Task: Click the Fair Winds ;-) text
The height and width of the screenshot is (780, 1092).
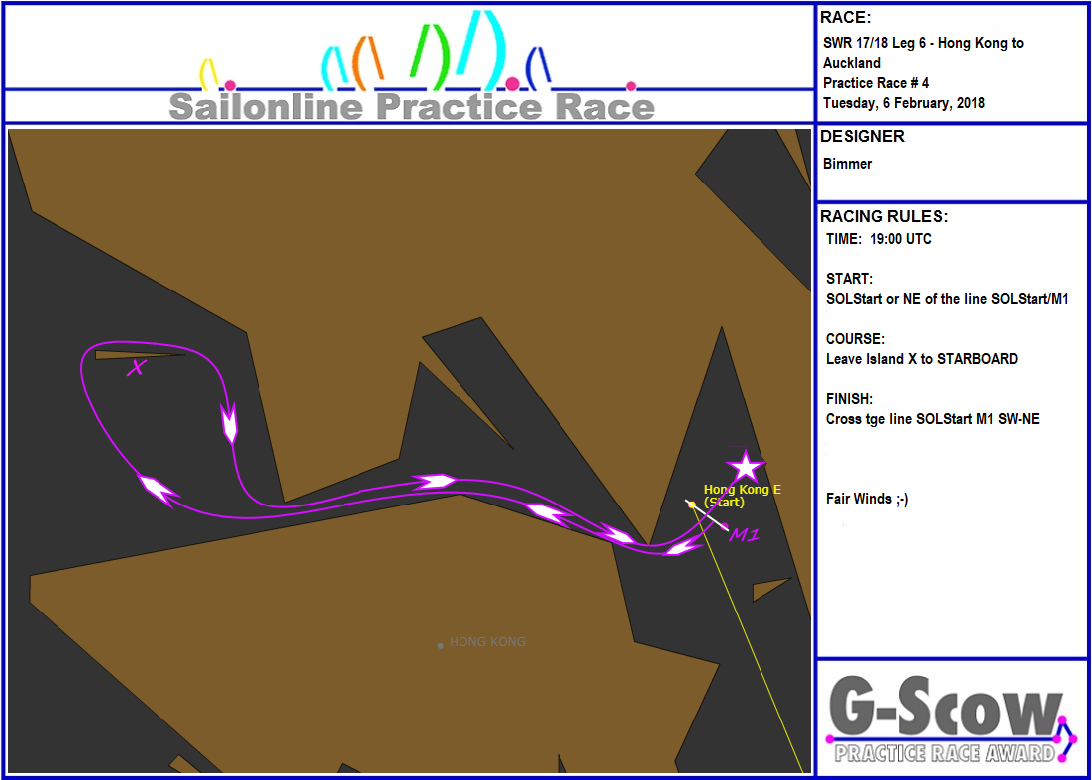Action: [867, 499]
